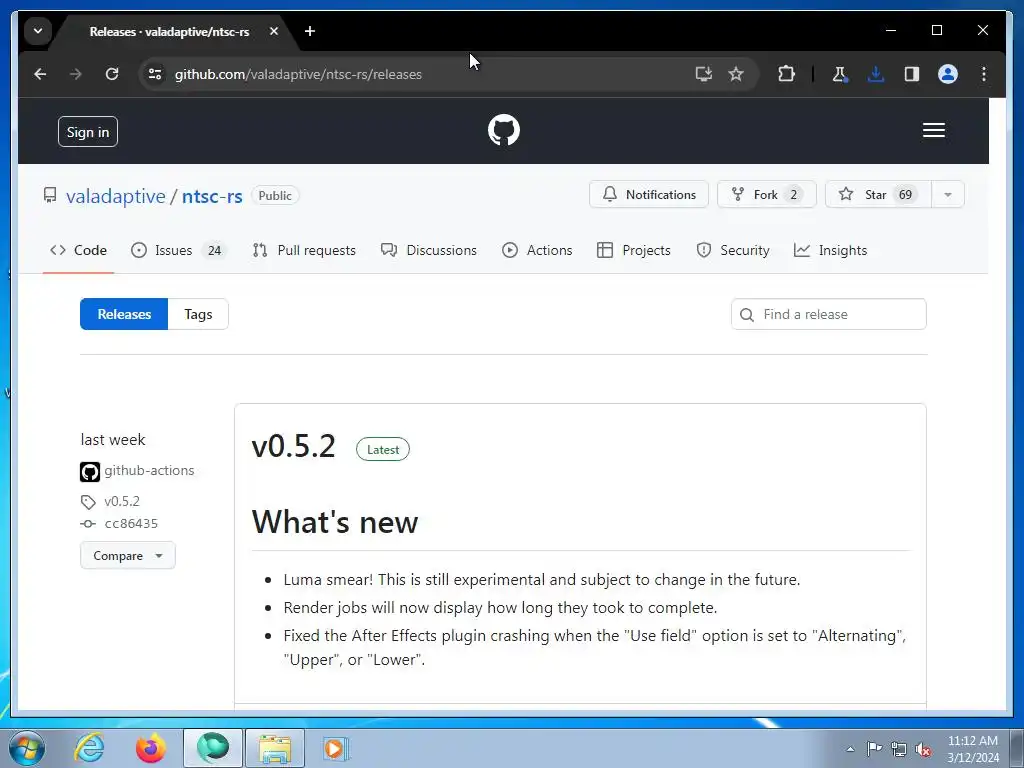Click the forward navigation arrow

(76, 74)
